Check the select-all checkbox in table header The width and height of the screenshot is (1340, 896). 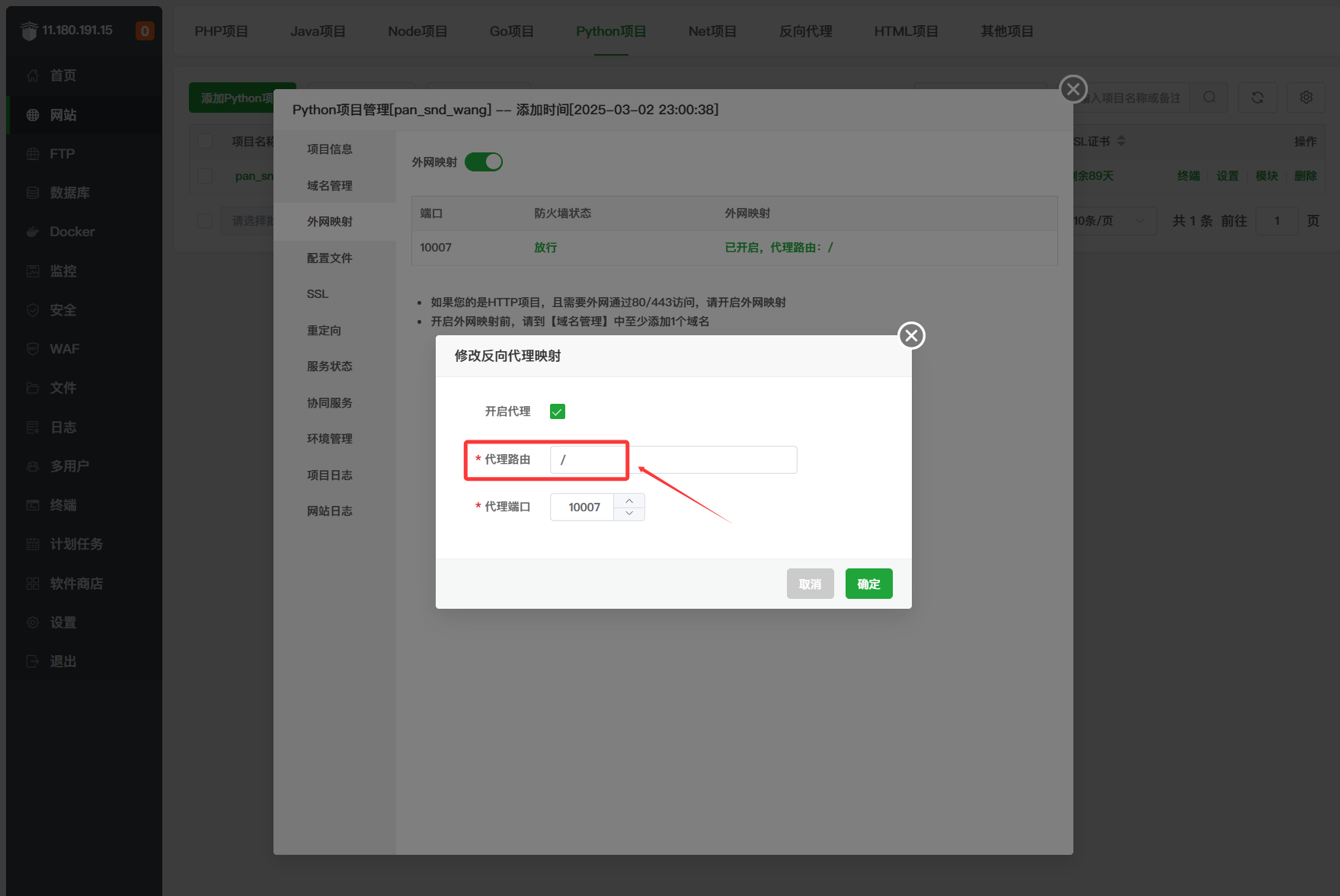205,141
